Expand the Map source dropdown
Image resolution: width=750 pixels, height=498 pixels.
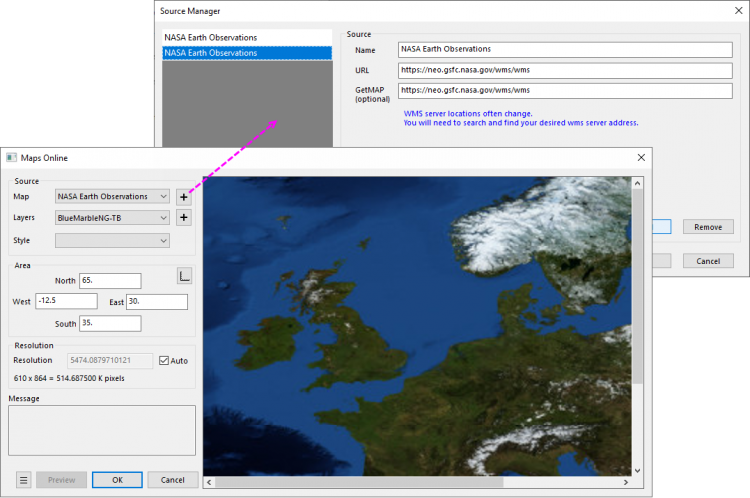(x=113, y=197)
